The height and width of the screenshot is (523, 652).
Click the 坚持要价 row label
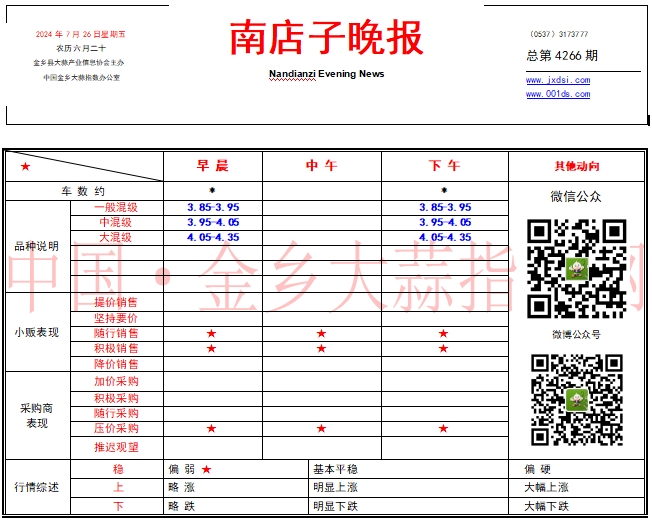coord(116,318)
